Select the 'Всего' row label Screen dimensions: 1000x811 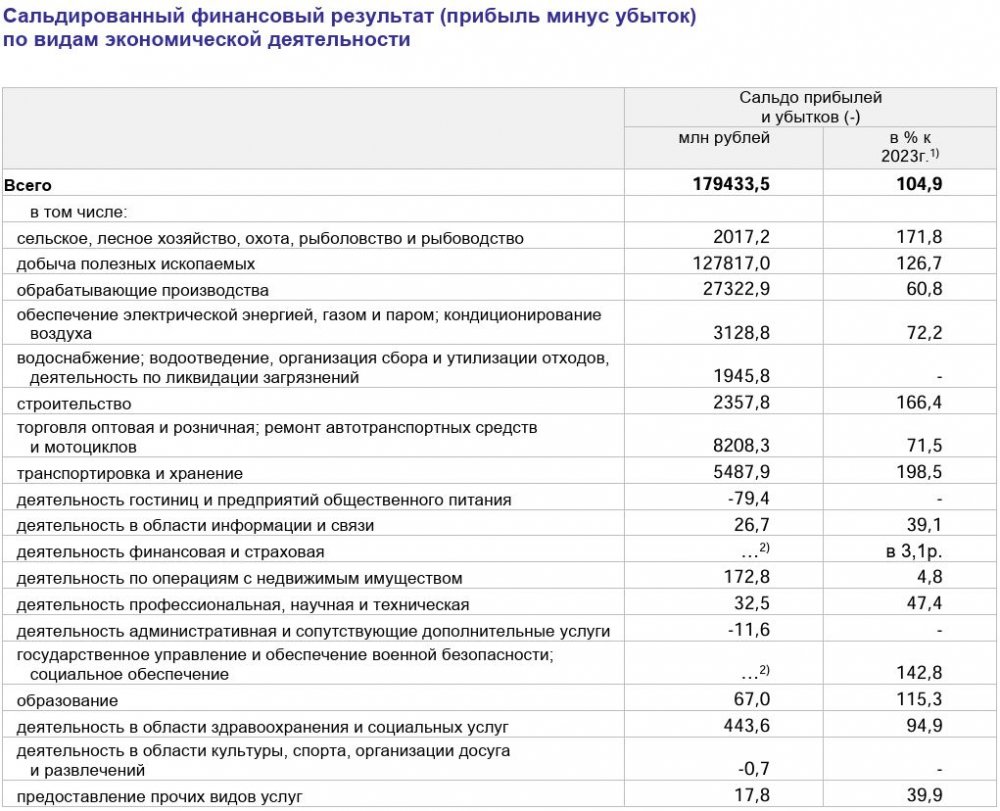point(28,185)
